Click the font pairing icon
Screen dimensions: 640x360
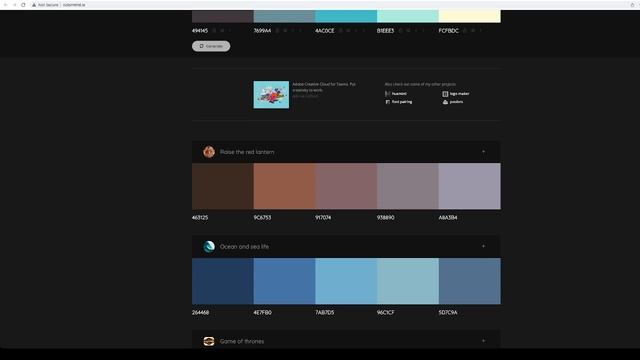(x=387, y=102)
